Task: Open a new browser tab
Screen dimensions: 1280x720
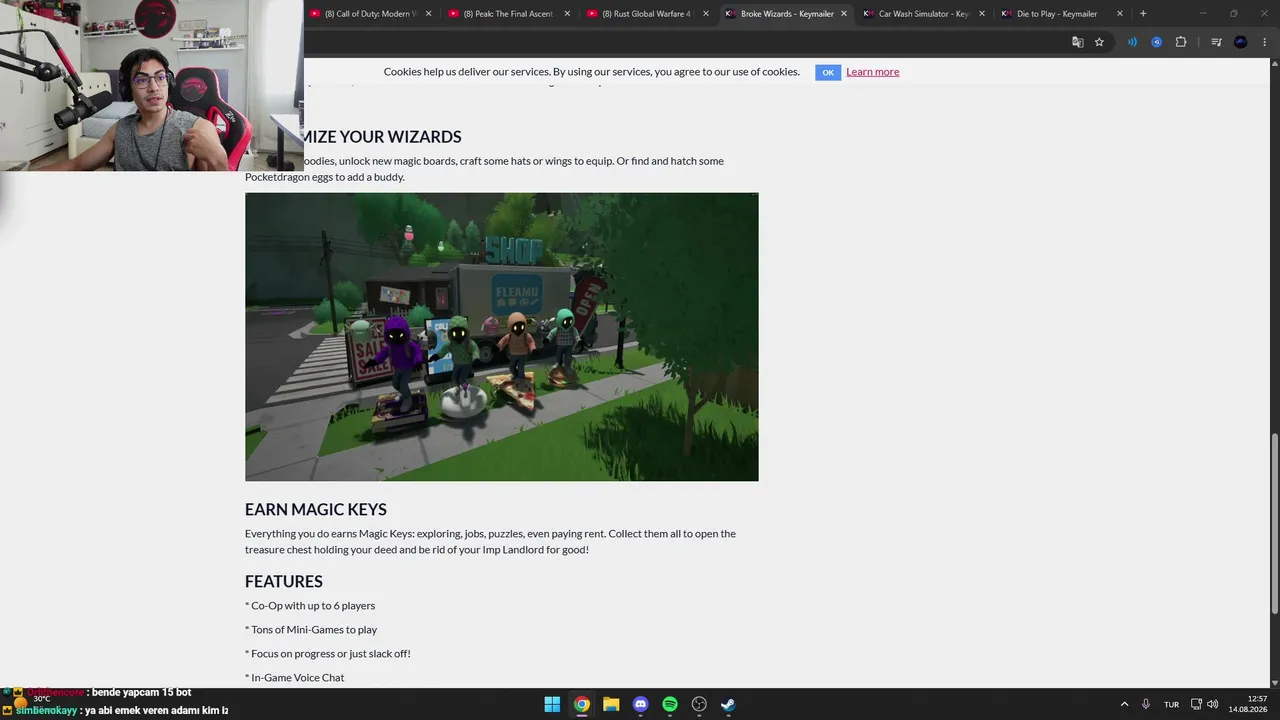Action: [1143, 14]
